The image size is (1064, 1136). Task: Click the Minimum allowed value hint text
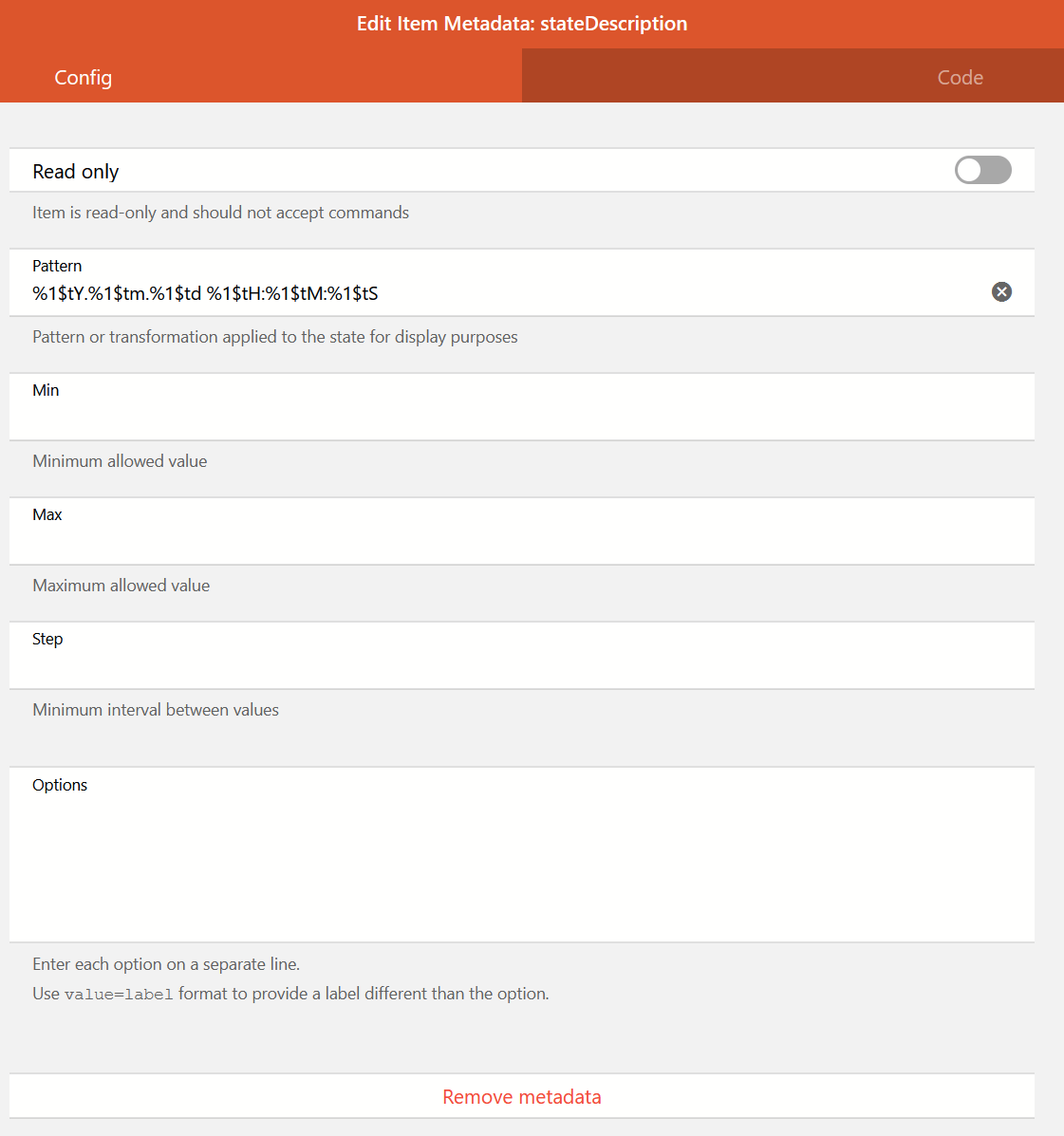(x=120, y=461)
